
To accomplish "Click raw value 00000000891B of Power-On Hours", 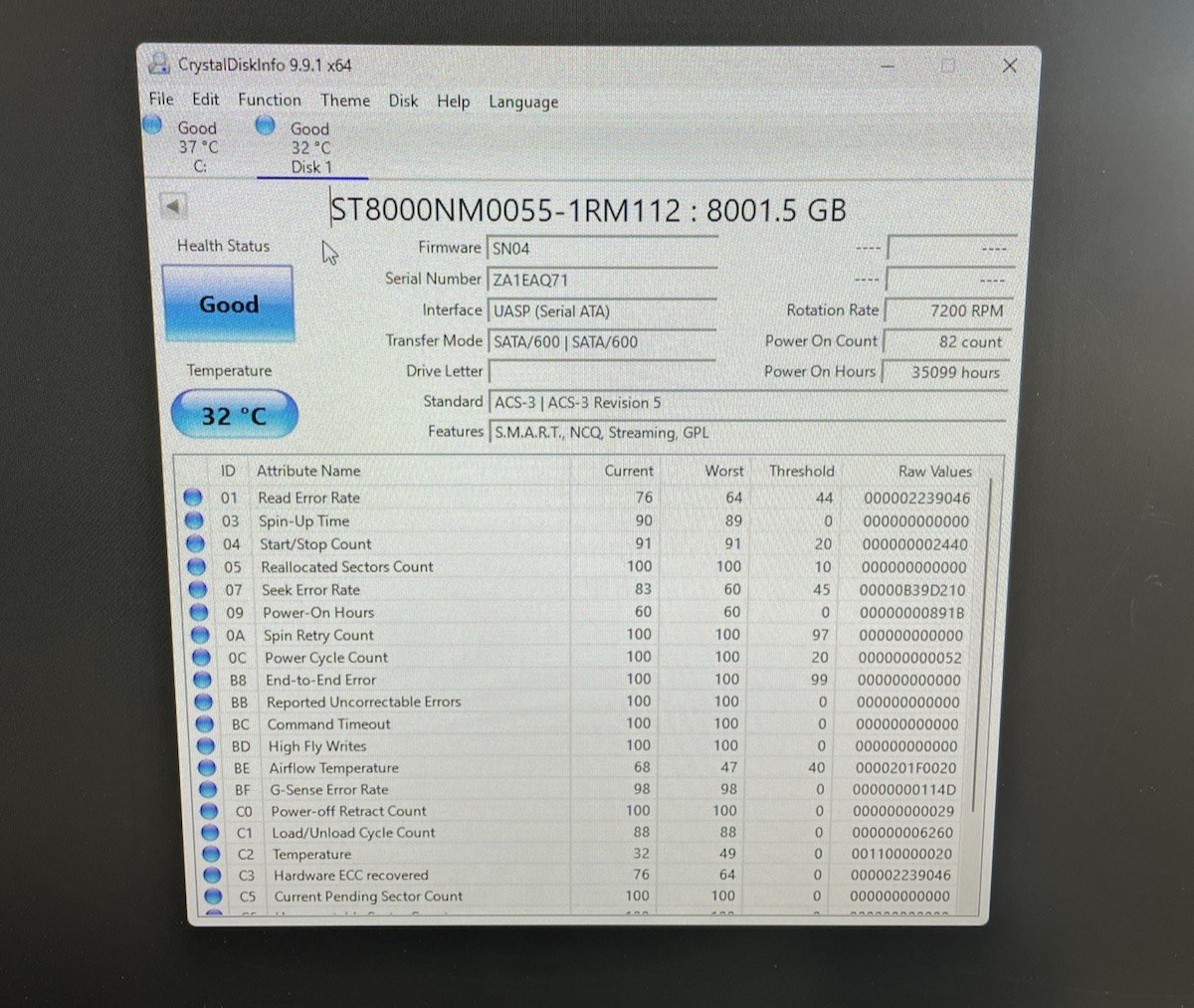I will click(x=912, y=613).
